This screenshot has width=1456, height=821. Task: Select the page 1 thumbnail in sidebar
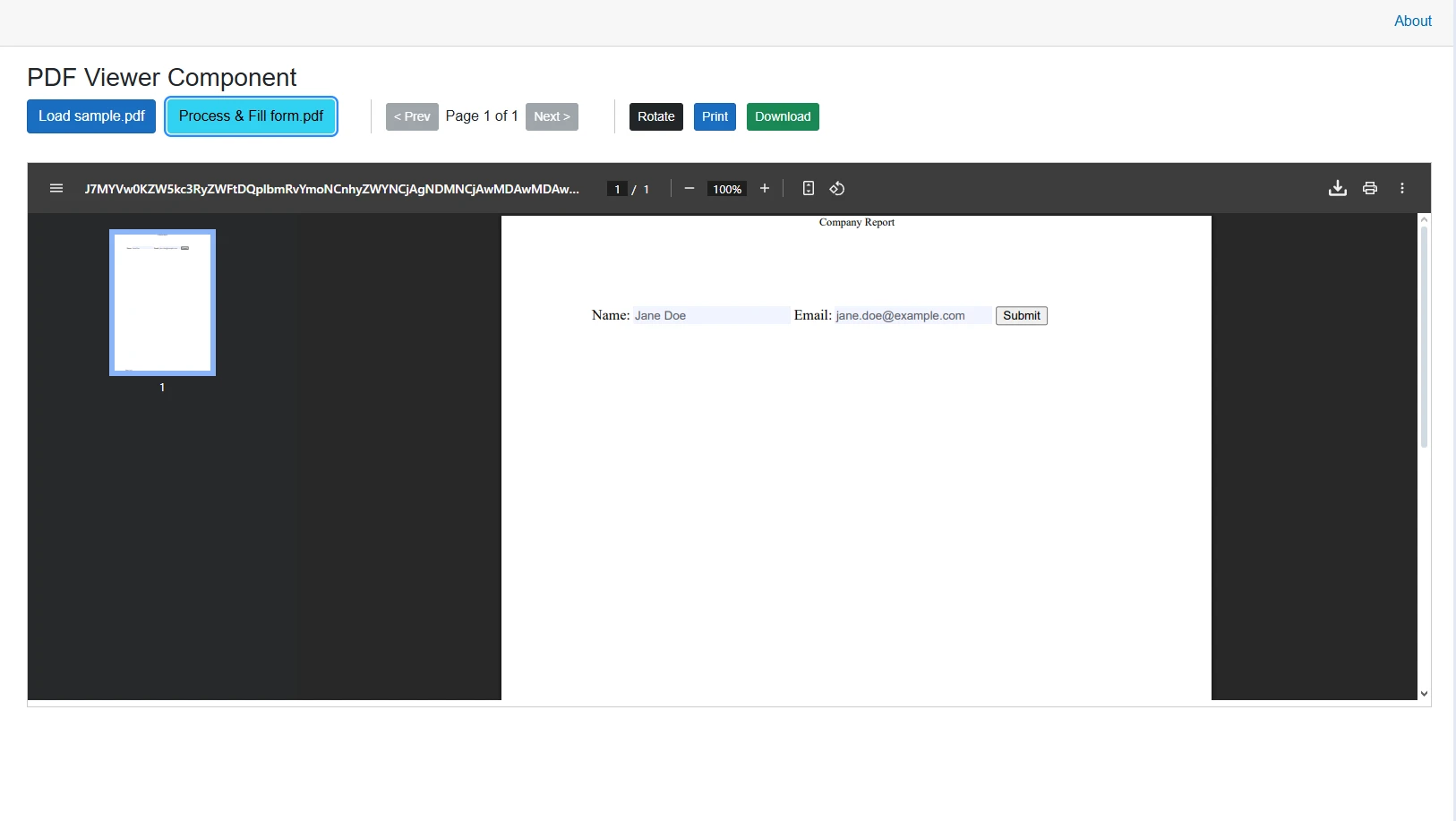pos(162,302)
